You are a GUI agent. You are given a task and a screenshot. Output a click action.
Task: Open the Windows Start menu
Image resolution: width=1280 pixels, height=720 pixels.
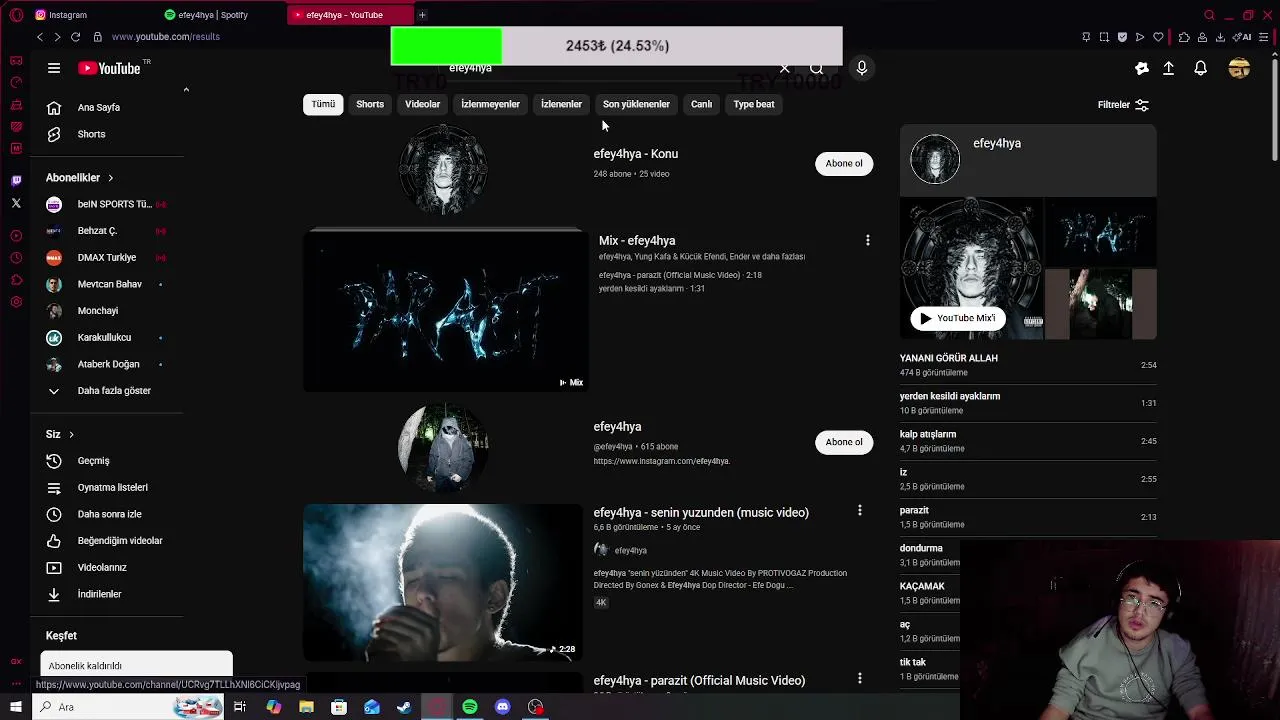pyautogui.click(x=16, y=707)
